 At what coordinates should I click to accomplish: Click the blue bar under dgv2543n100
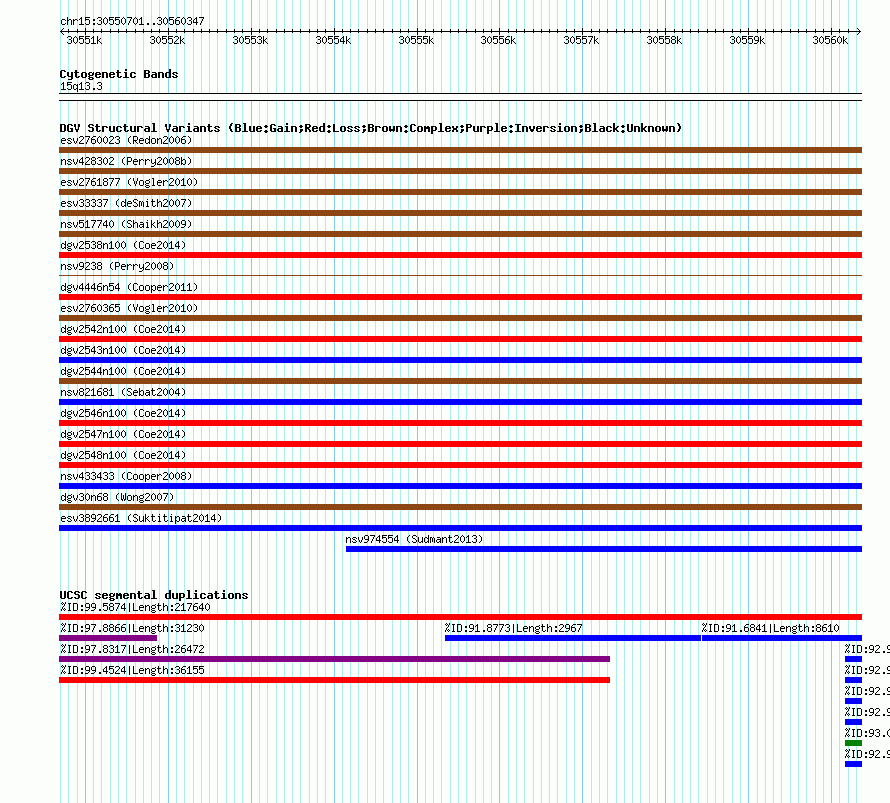(460, 360)
